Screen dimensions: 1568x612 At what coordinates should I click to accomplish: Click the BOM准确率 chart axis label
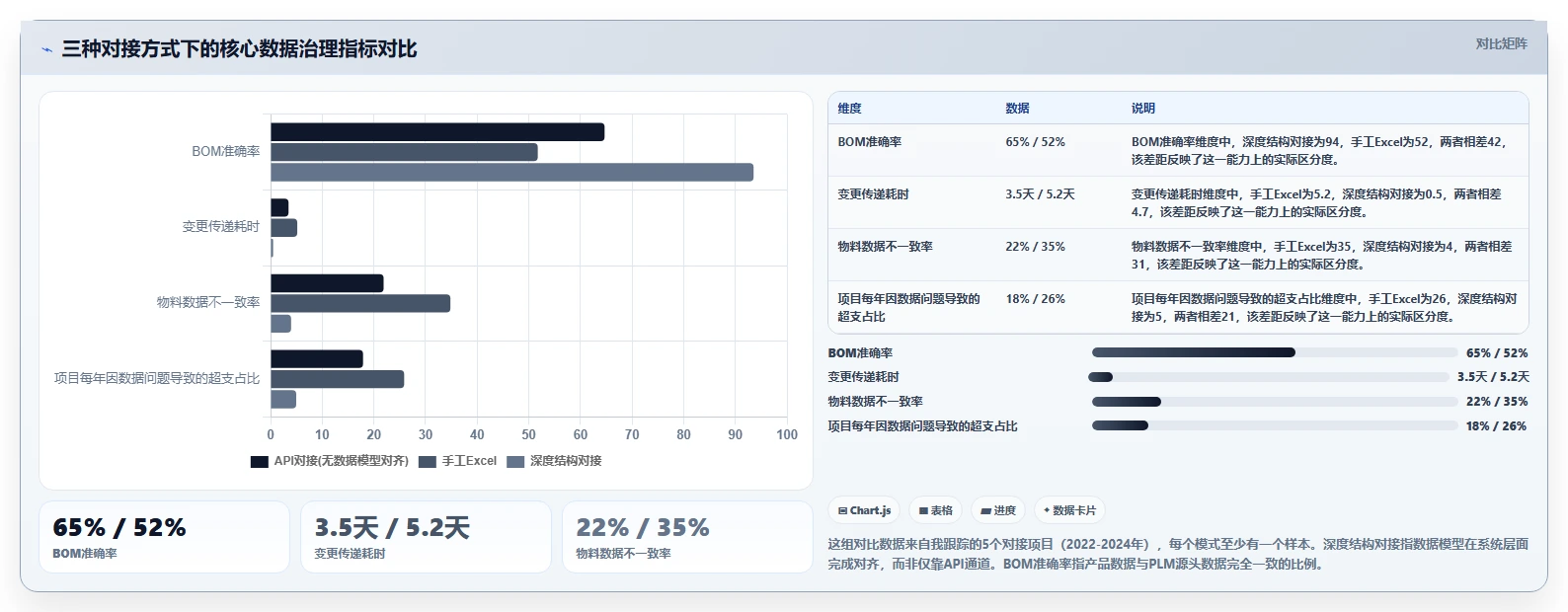coord(226,151)
